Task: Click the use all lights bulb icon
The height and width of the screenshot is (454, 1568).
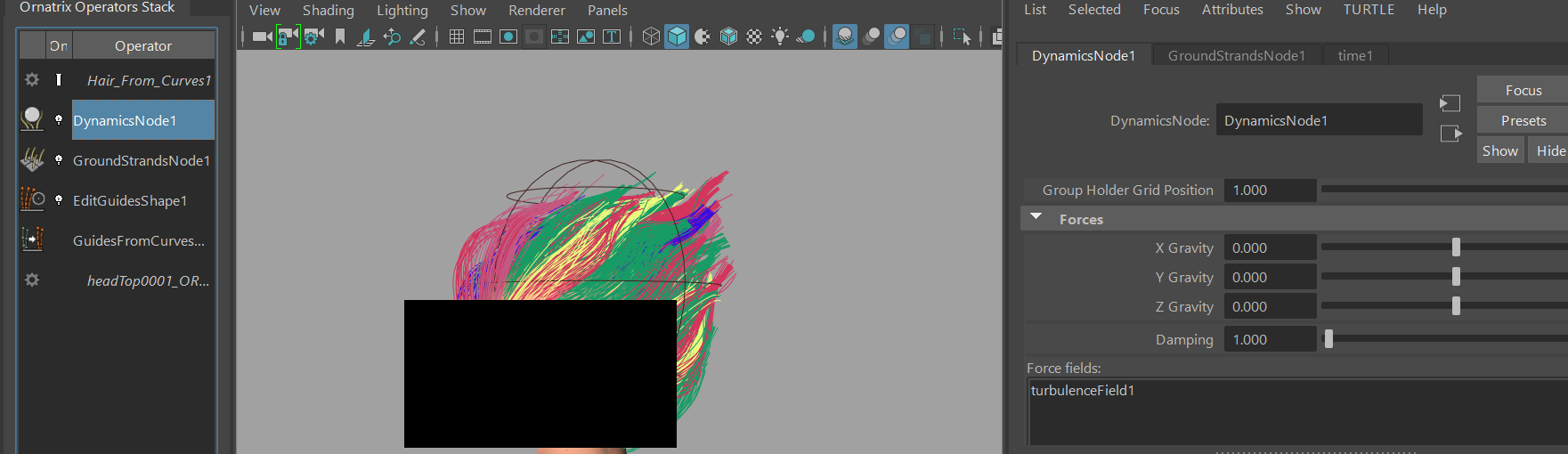Action: click(x=780, y=36)
